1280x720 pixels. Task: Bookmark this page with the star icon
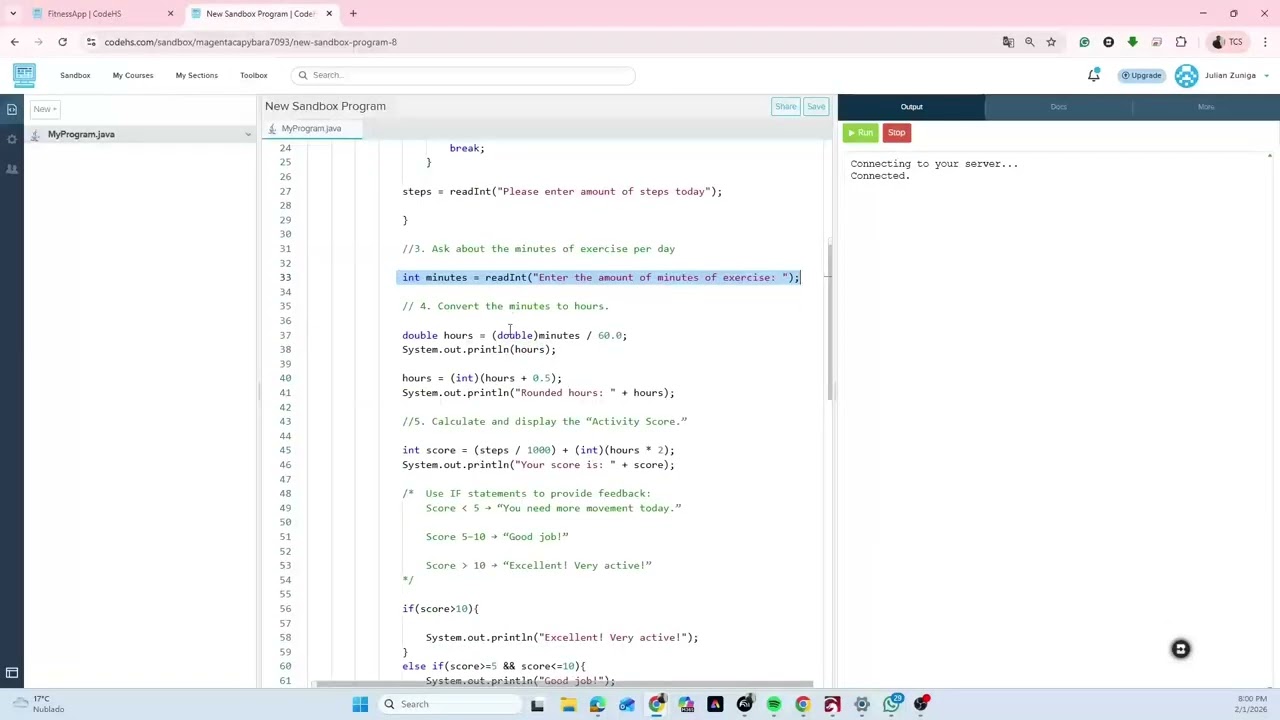[1051, 42]
